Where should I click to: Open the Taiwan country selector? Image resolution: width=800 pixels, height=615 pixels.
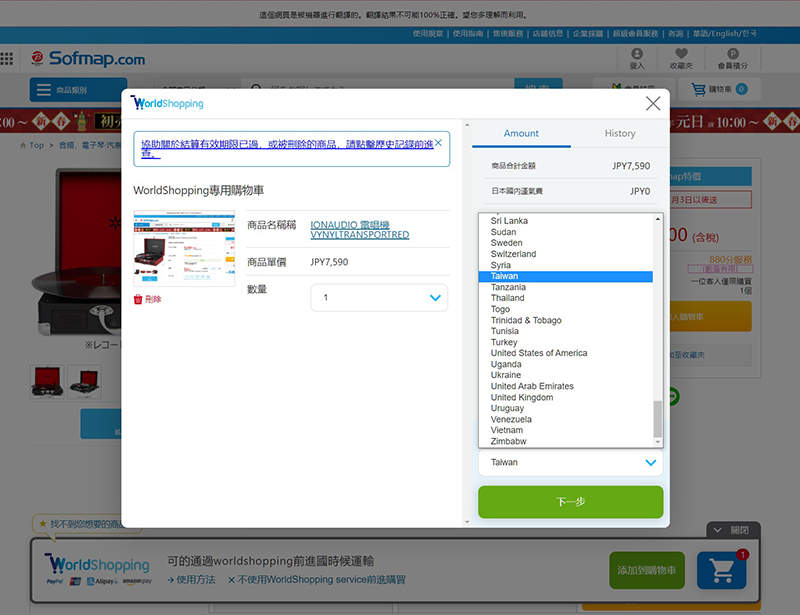tap(570, 462)
